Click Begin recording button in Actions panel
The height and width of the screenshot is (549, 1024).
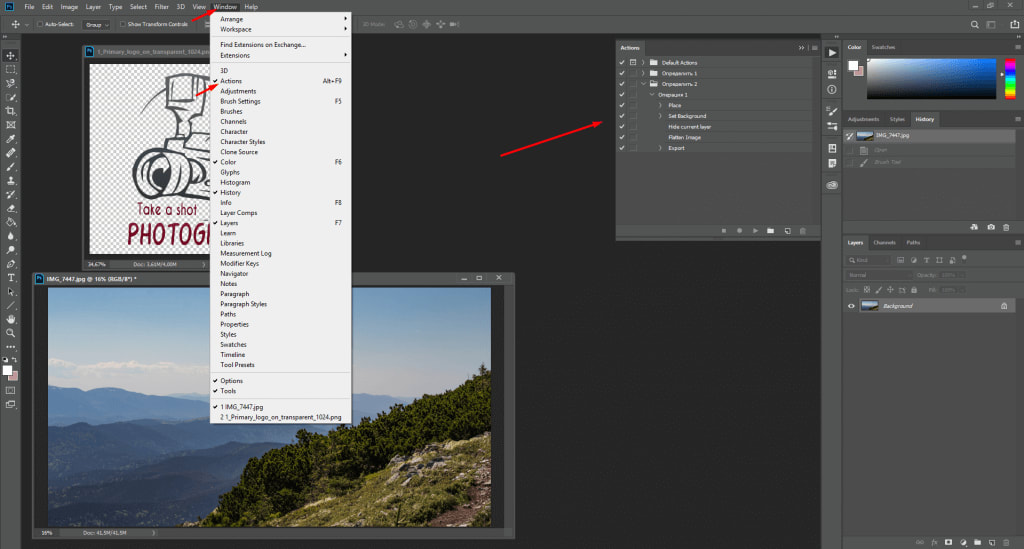pos(739,231)
